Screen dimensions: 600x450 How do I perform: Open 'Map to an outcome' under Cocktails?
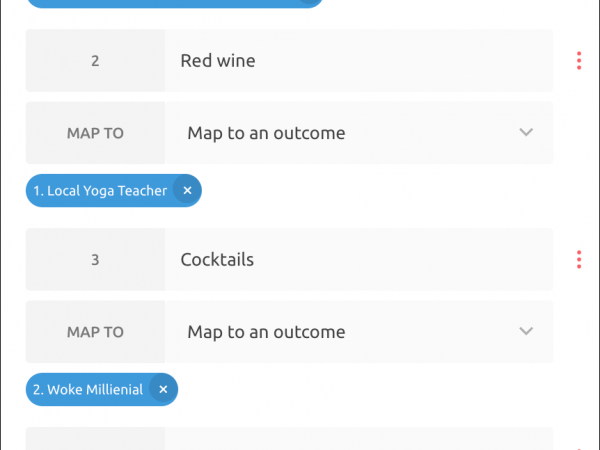[x=358, y=332]
